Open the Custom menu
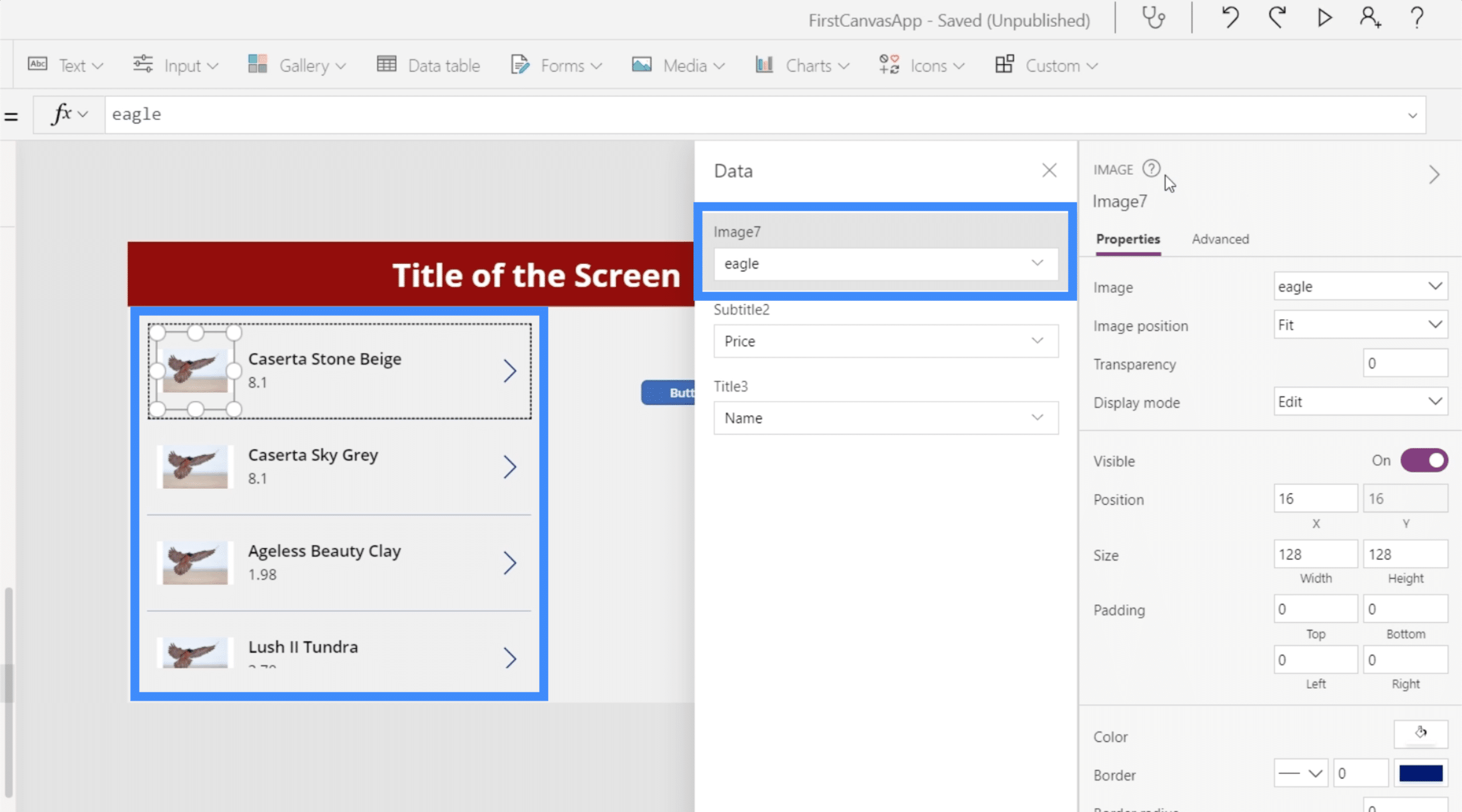 pos(1046,65)
